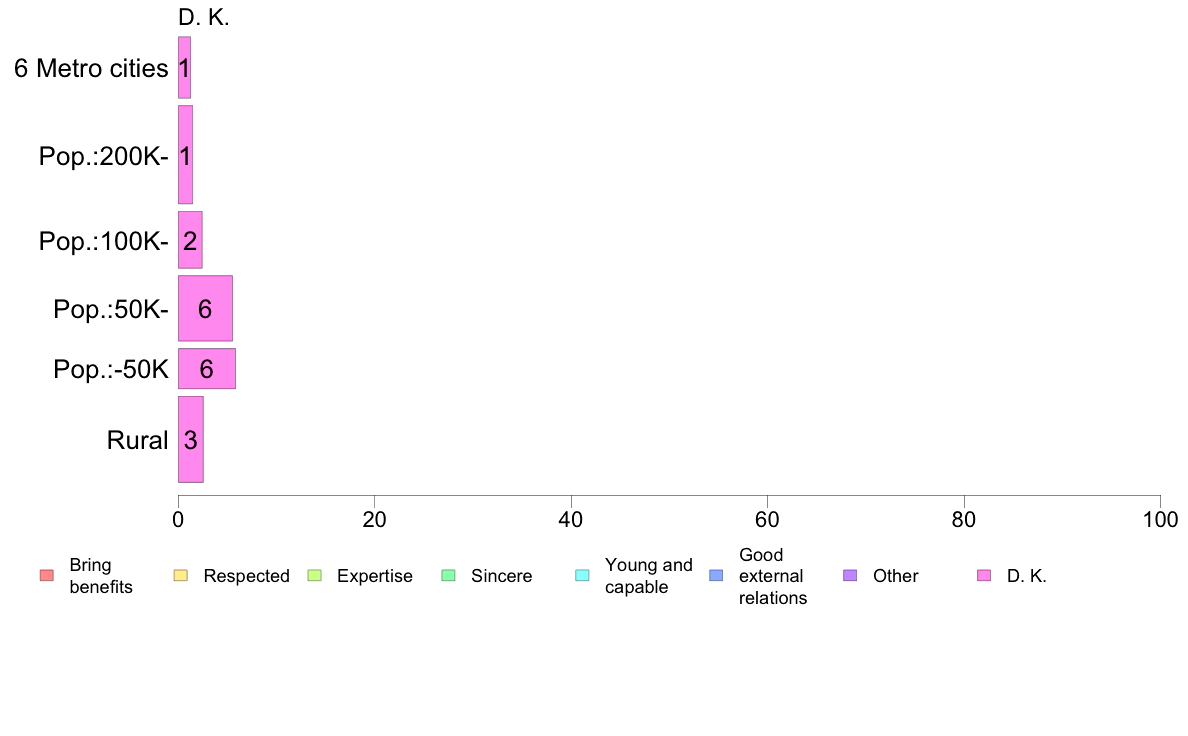Click the 6 Metro cities axis label
This screenshot has width=1188, height=736.
(x=91, y=68)
